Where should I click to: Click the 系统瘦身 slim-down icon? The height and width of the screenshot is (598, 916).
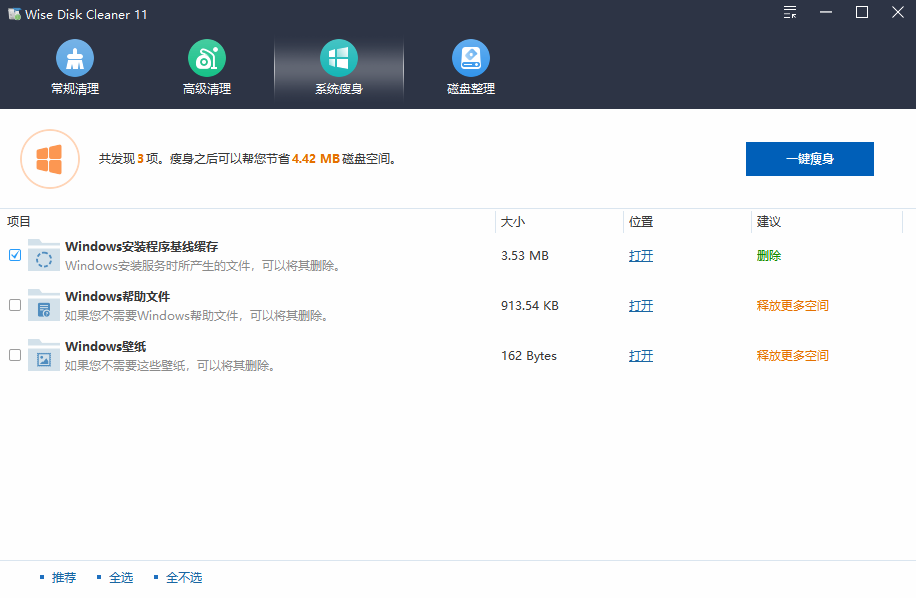(339, 58)
